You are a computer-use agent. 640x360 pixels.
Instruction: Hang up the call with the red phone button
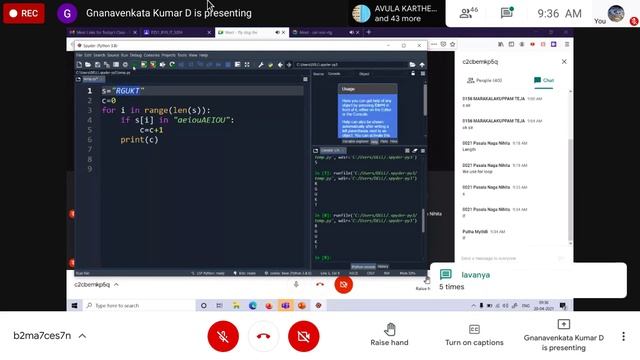(263, 336)
